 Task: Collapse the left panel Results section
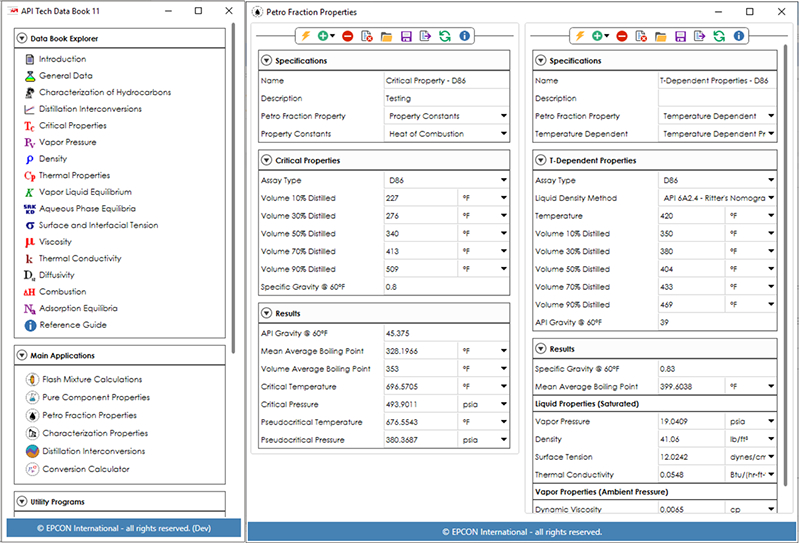coord(267,313)
